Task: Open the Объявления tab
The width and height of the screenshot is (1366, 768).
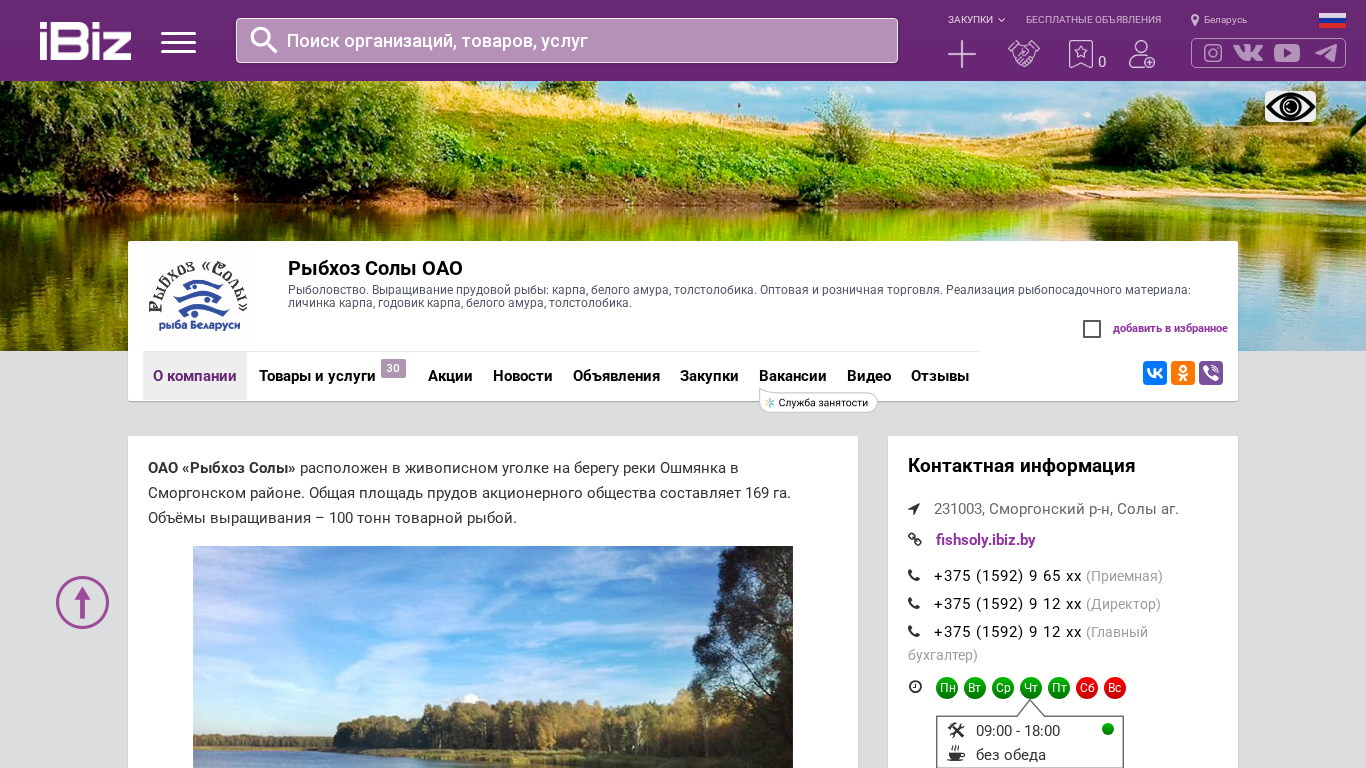Action: tap(616, 376)
